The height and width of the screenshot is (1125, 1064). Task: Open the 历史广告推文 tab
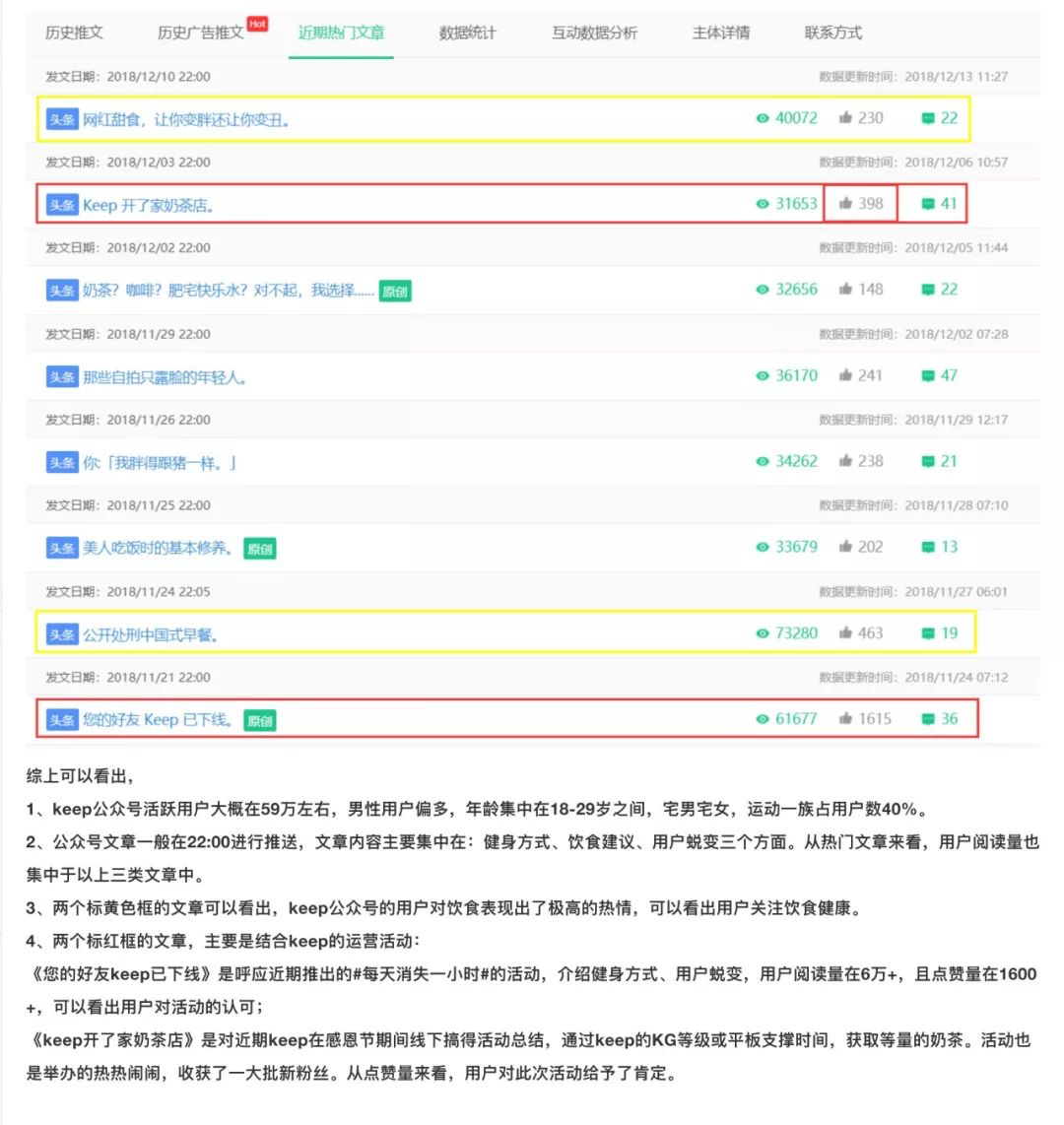click(x=200, y=33)
